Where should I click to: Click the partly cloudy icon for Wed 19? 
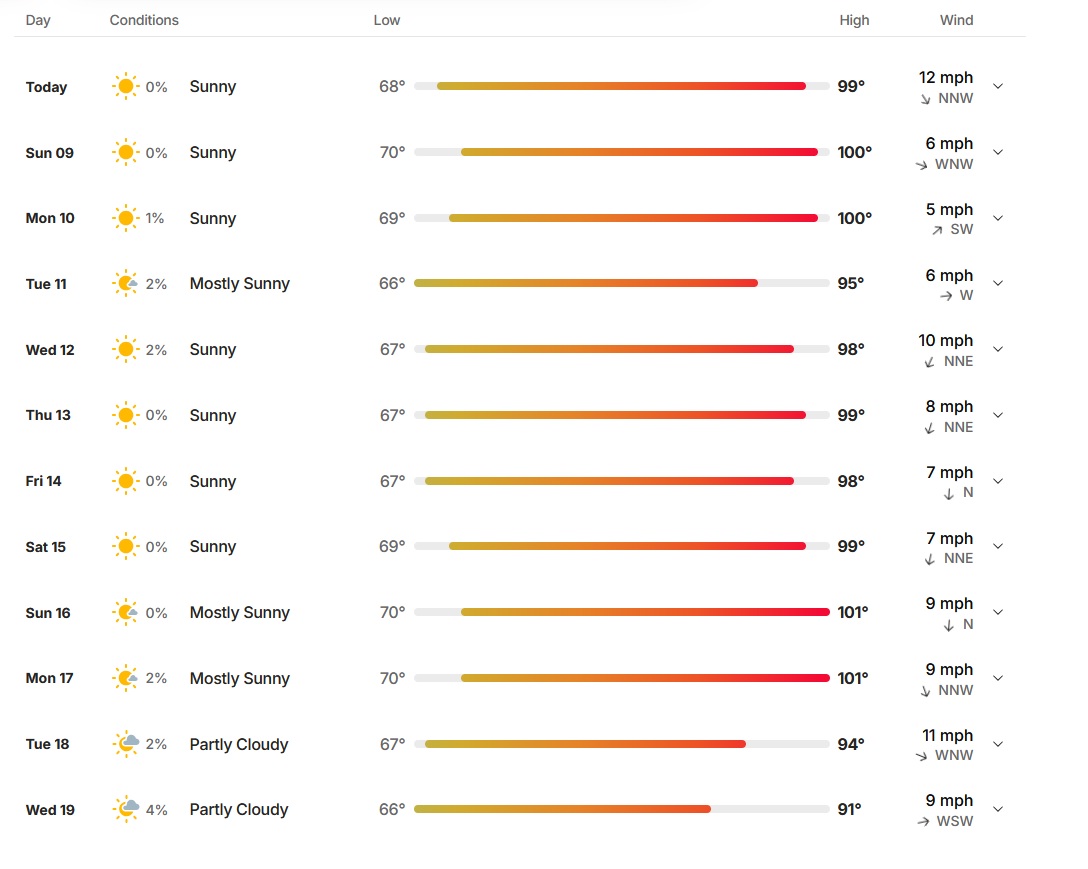[x=126, y=809]
